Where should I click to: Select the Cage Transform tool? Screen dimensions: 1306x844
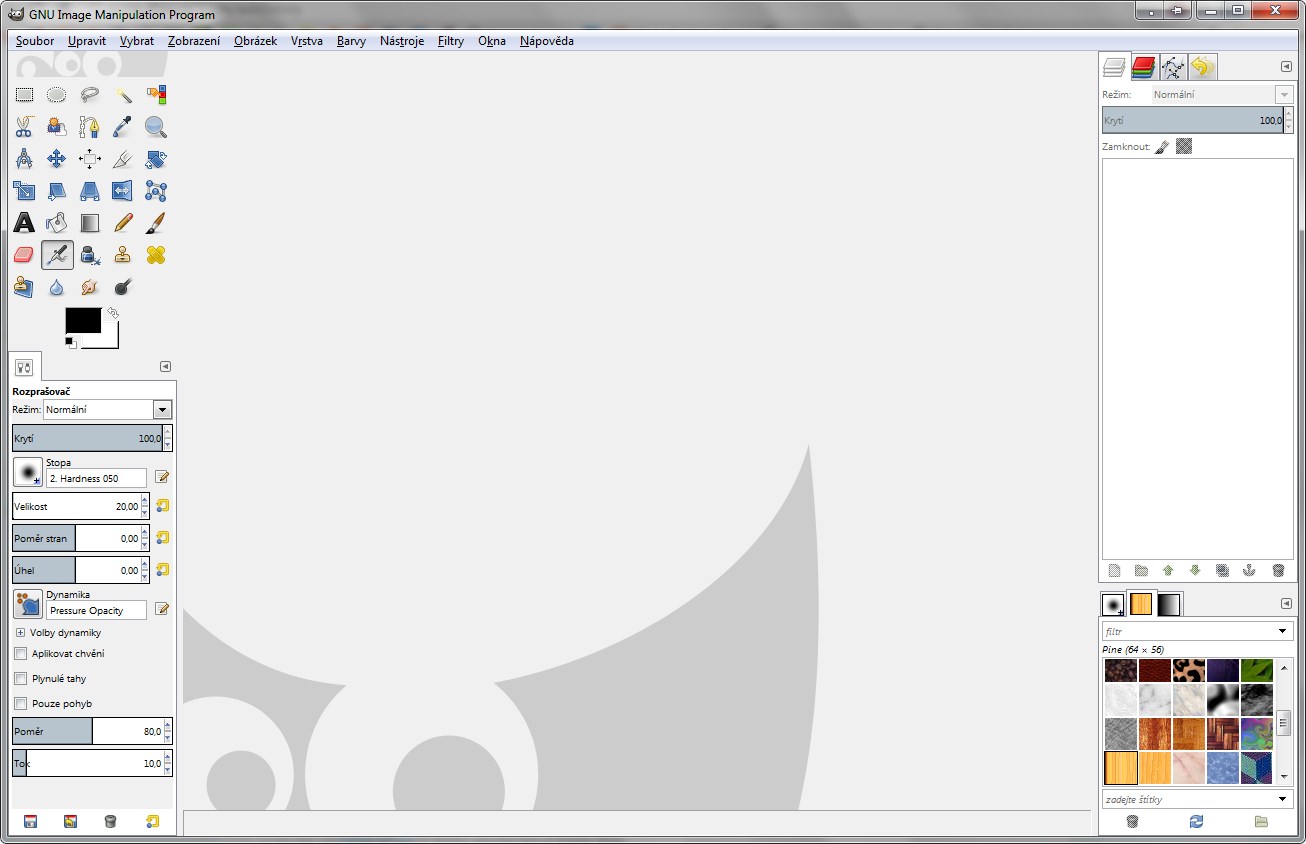156,191
